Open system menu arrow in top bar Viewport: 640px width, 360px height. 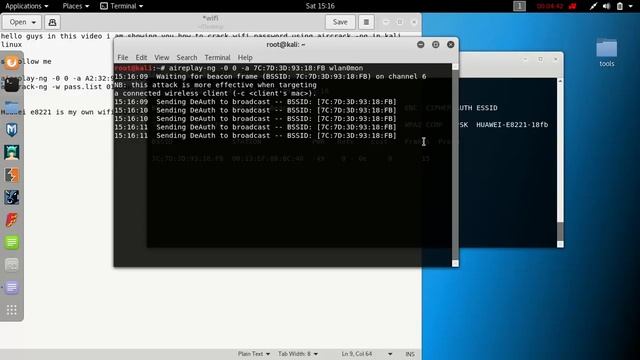[x=631, y=6]
